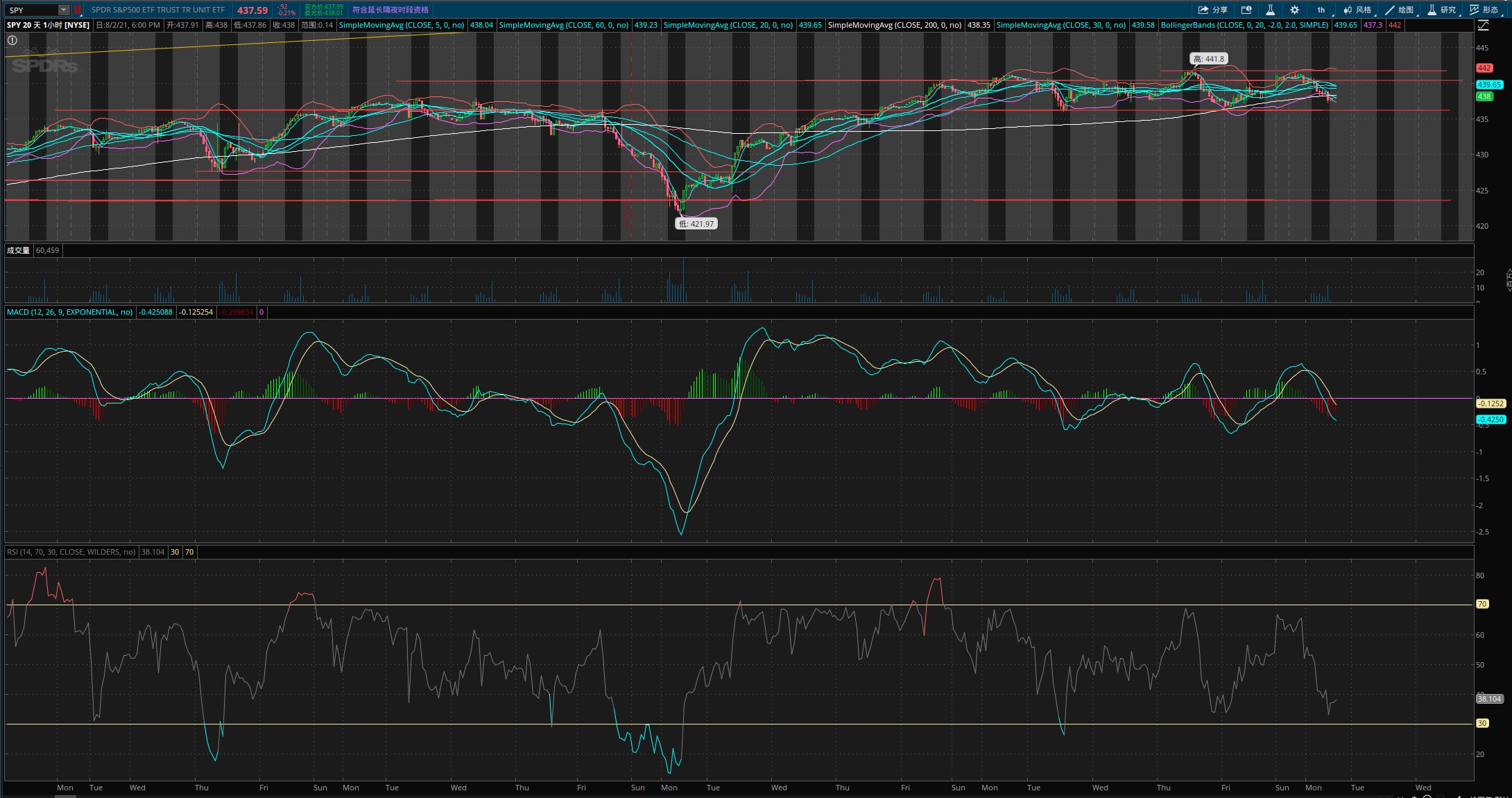Image resolution: width=1512 pixels, height=798 pixels.
Task: Open the 绘图 drawing tools menu
Action: coord(1399,10)
